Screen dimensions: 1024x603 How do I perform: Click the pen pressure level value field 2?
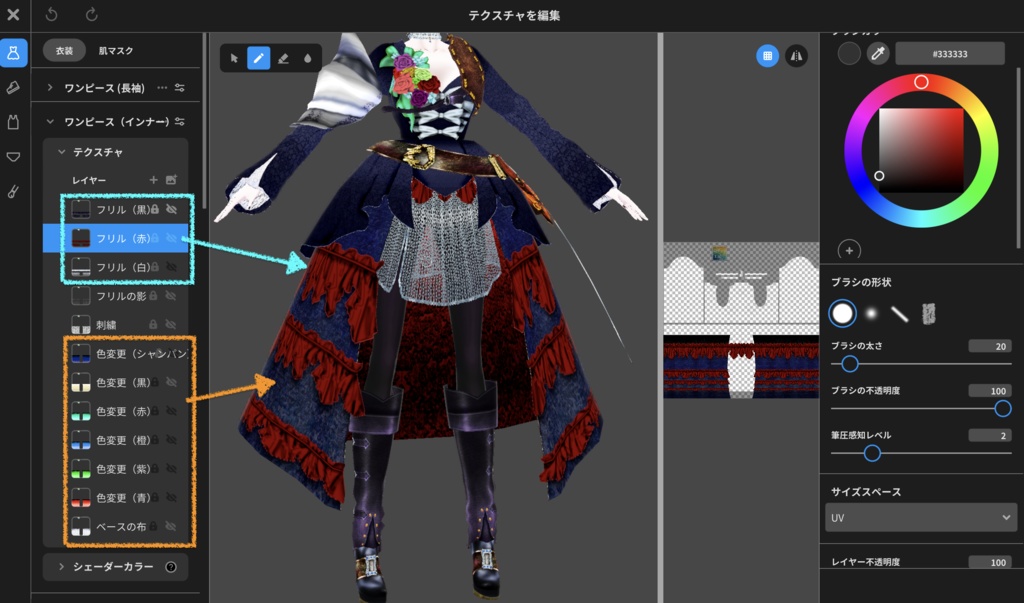[989, 435]
